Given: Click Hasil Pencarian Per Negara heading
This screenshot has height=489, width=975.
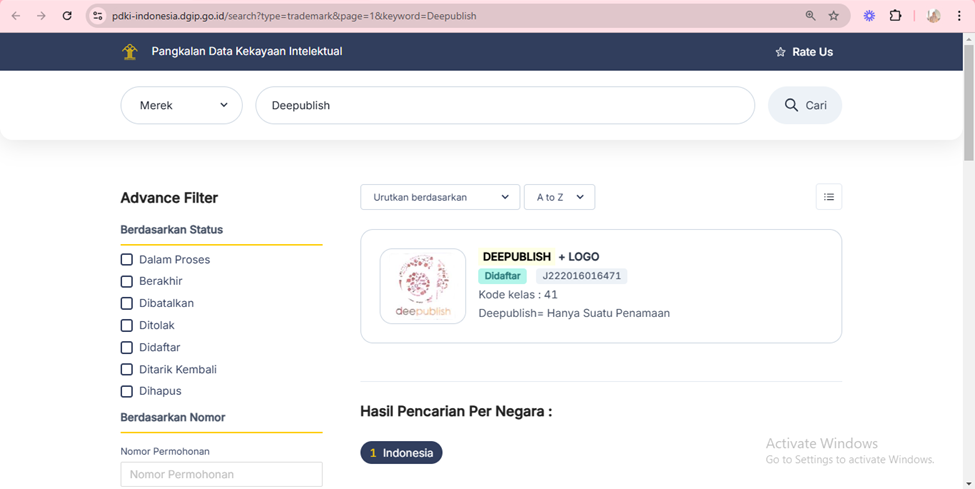Looking at the screenshot, I should 456,411.
